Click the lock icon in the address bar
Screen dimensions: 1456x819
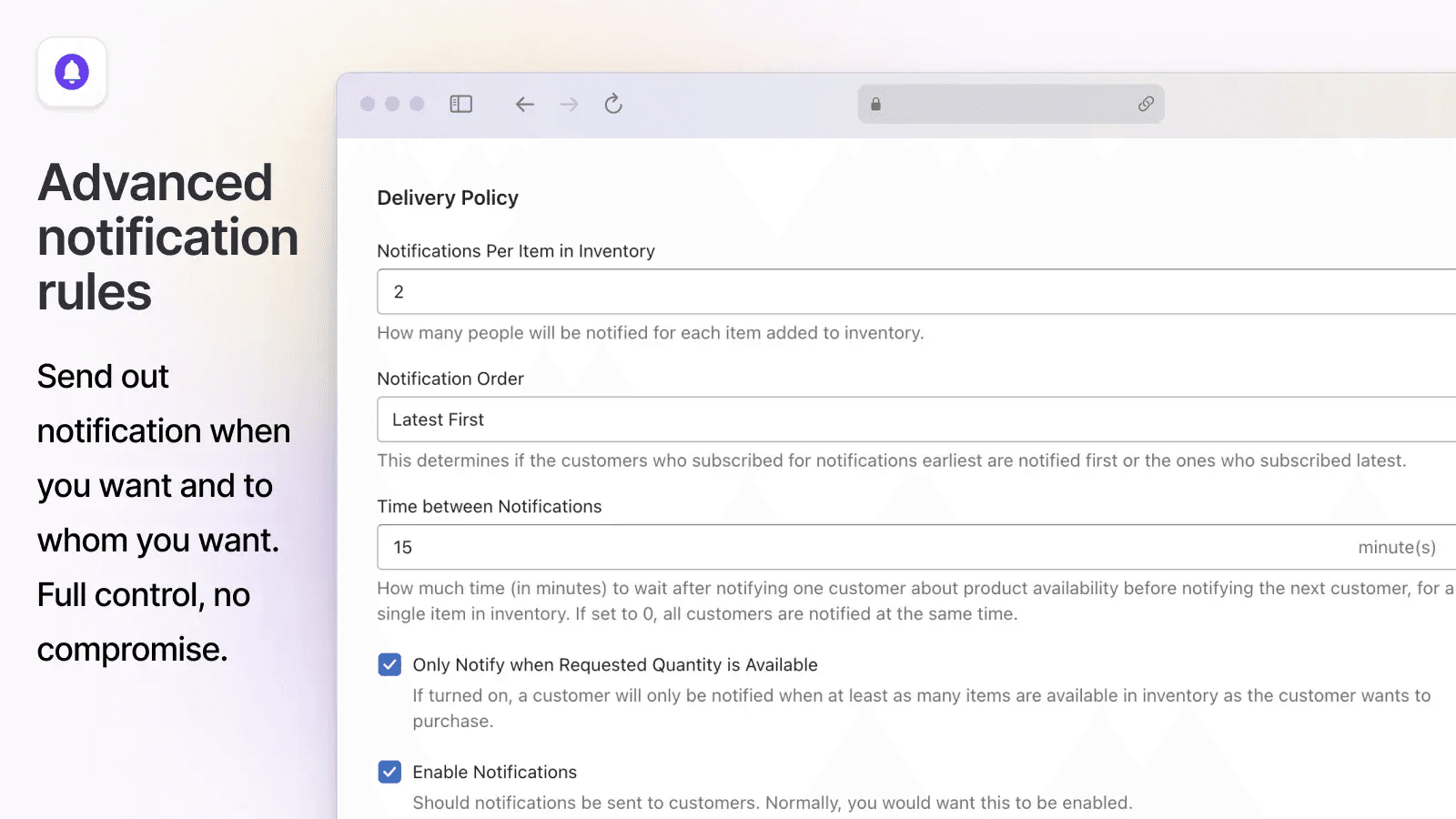click(x=875, y=105)
